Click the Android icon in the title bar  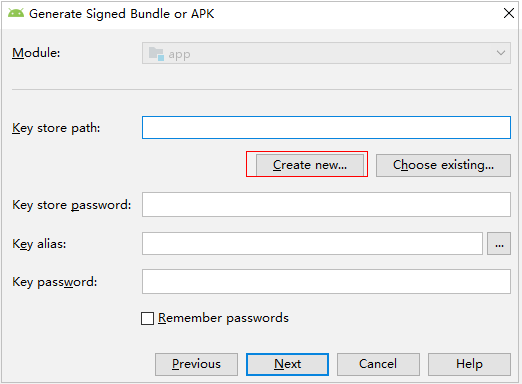(16, 13)
